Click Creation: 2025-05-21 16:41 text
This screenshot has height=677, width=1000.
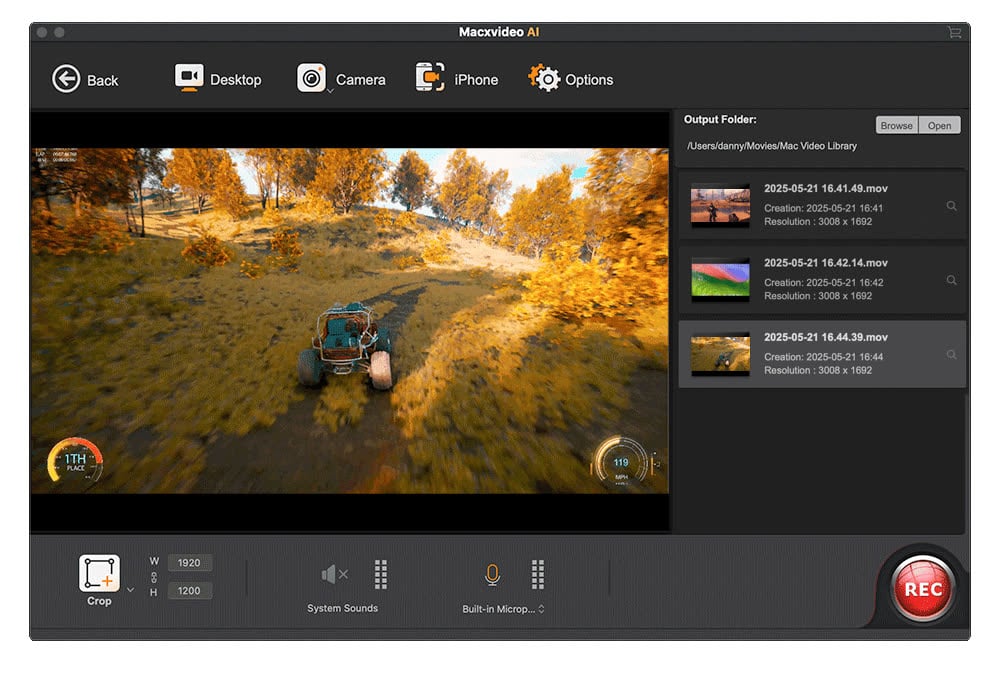[x=823, y=208]
